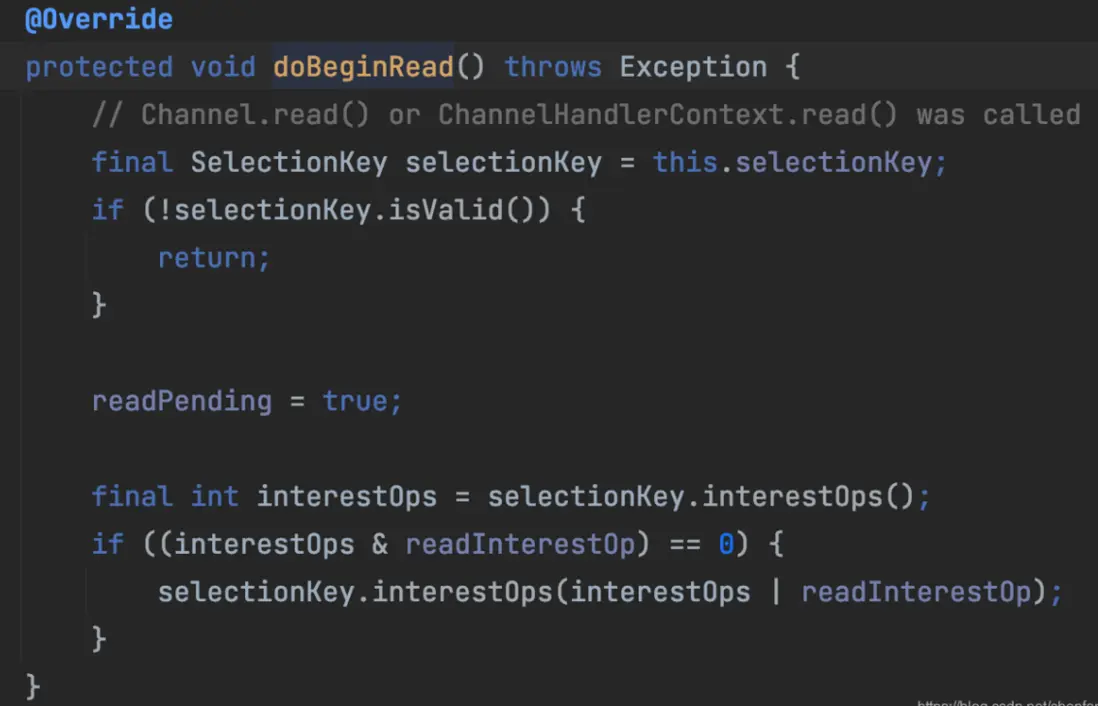Screen dimensions: 1098x706
Task: Click the protected keyword
Action: coord(98,67)
